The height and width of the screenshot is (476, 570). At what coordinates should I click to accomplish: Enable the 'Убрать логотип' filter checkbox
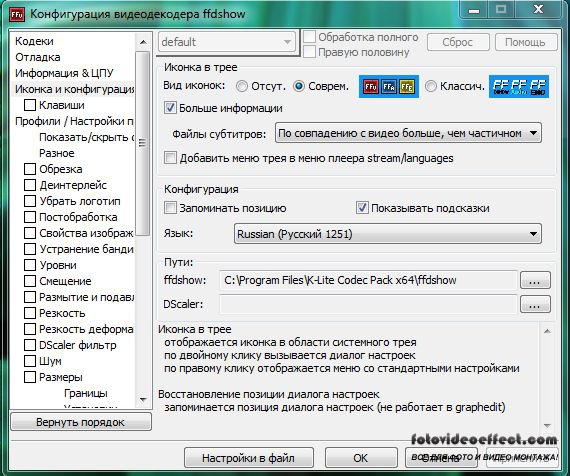coord(30,201)
